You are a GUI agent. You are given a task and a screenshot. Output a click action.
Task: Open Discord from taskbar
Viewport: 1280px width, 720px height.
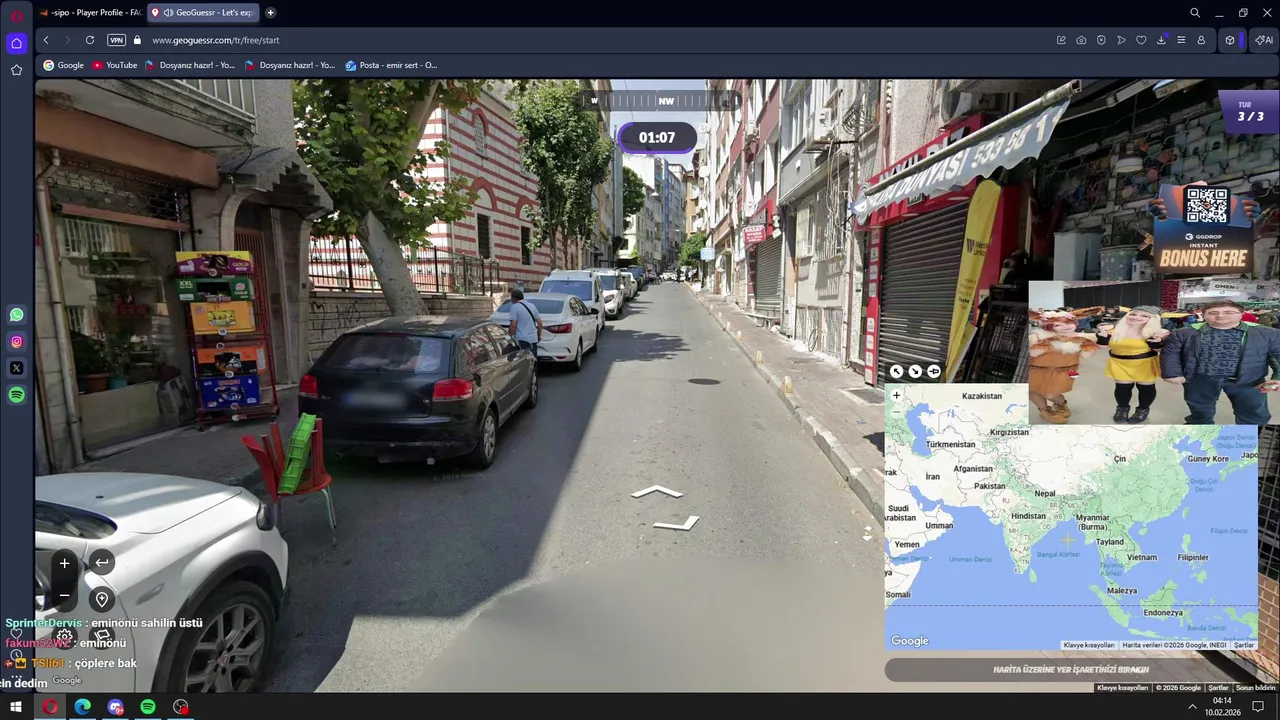(x=116, y=707)
